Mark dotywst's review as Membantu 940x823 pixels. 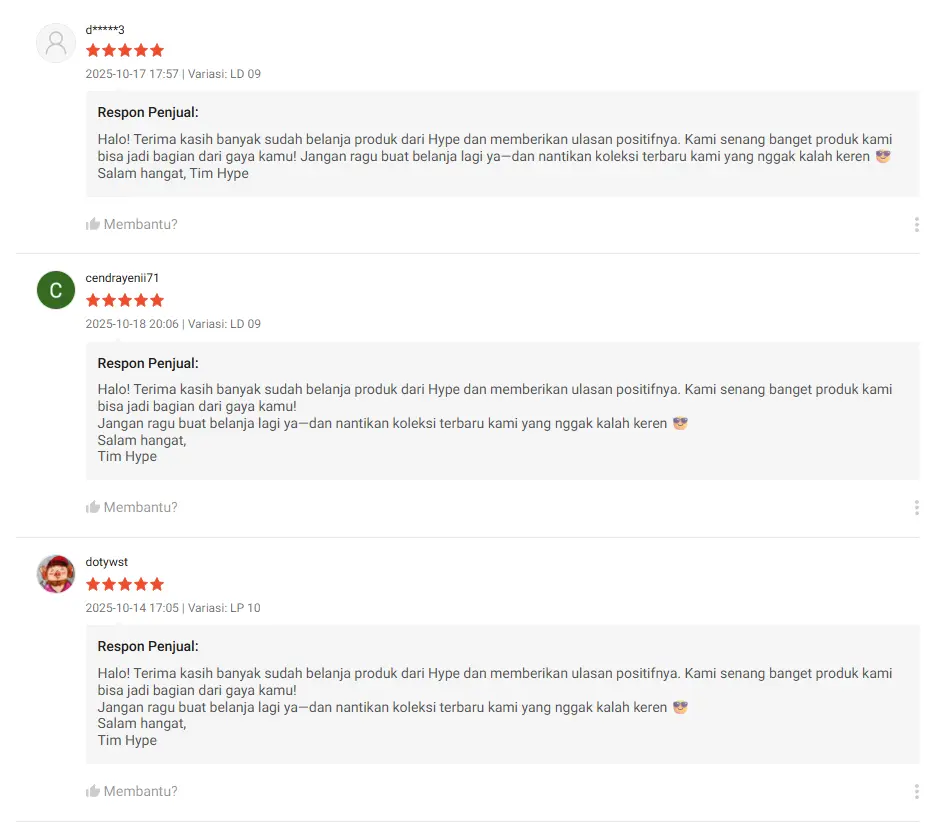click(x=140, y=791)
